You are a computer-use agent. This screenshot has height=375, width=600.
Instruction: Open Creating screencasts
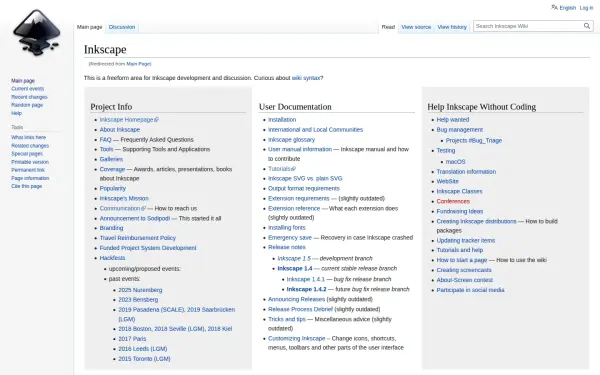pyautogui.click(x=464, y=270)
